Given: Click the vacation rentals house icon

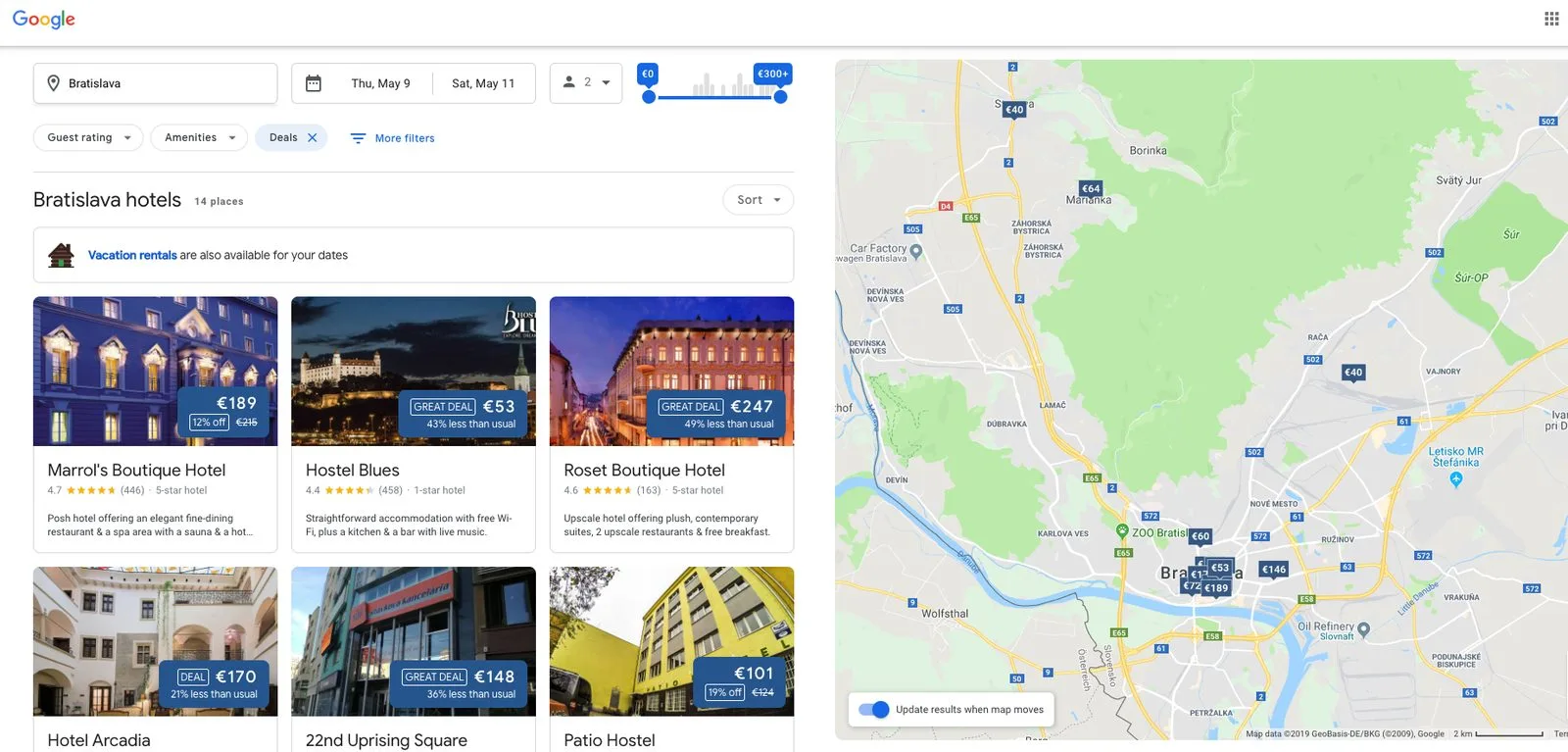Looking at the screenshot, I should [62, 255].
